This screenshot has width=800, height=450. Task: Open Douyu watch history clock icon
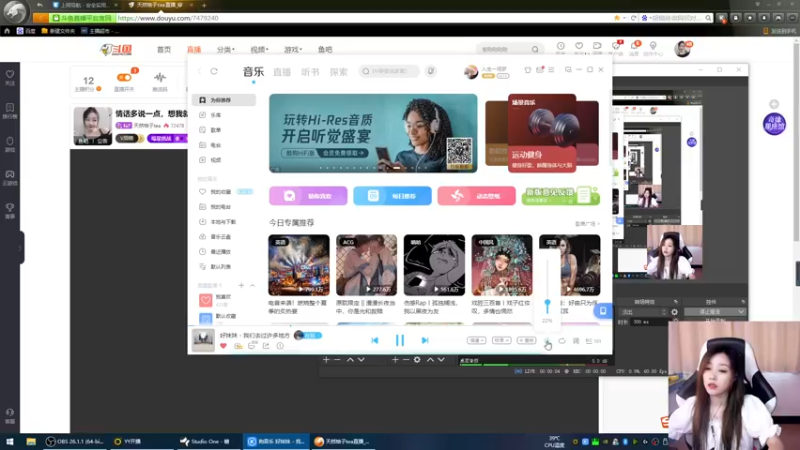tap(561, 48)
